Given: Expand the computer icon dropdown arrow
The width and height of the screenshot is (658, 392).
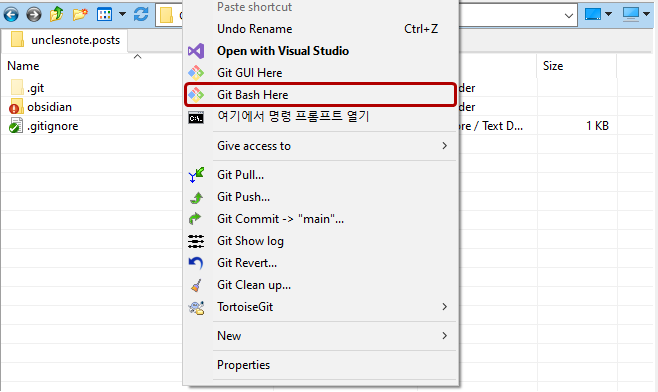Looking at the screenshot, I should coord(647,14).
